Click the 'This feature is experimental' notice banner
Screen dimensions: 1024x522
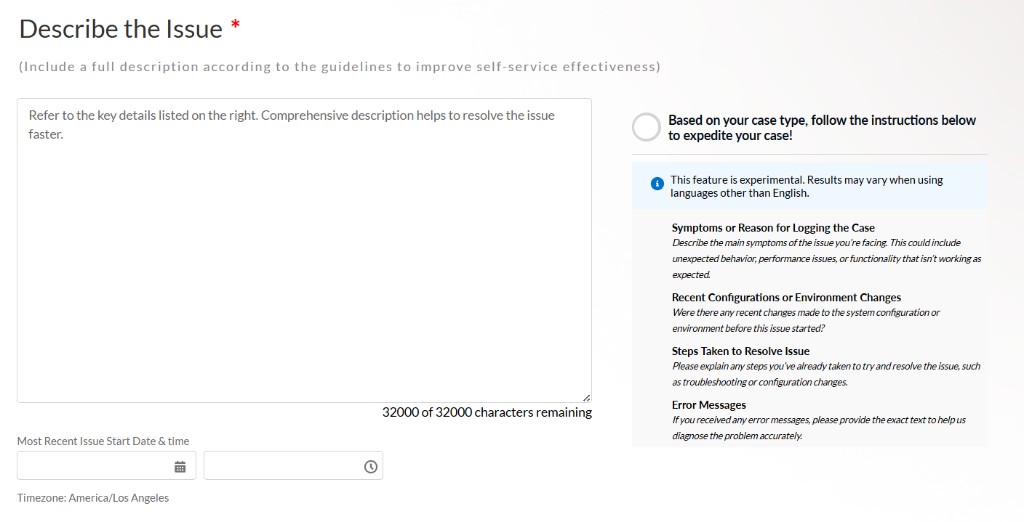coord(810,186)
